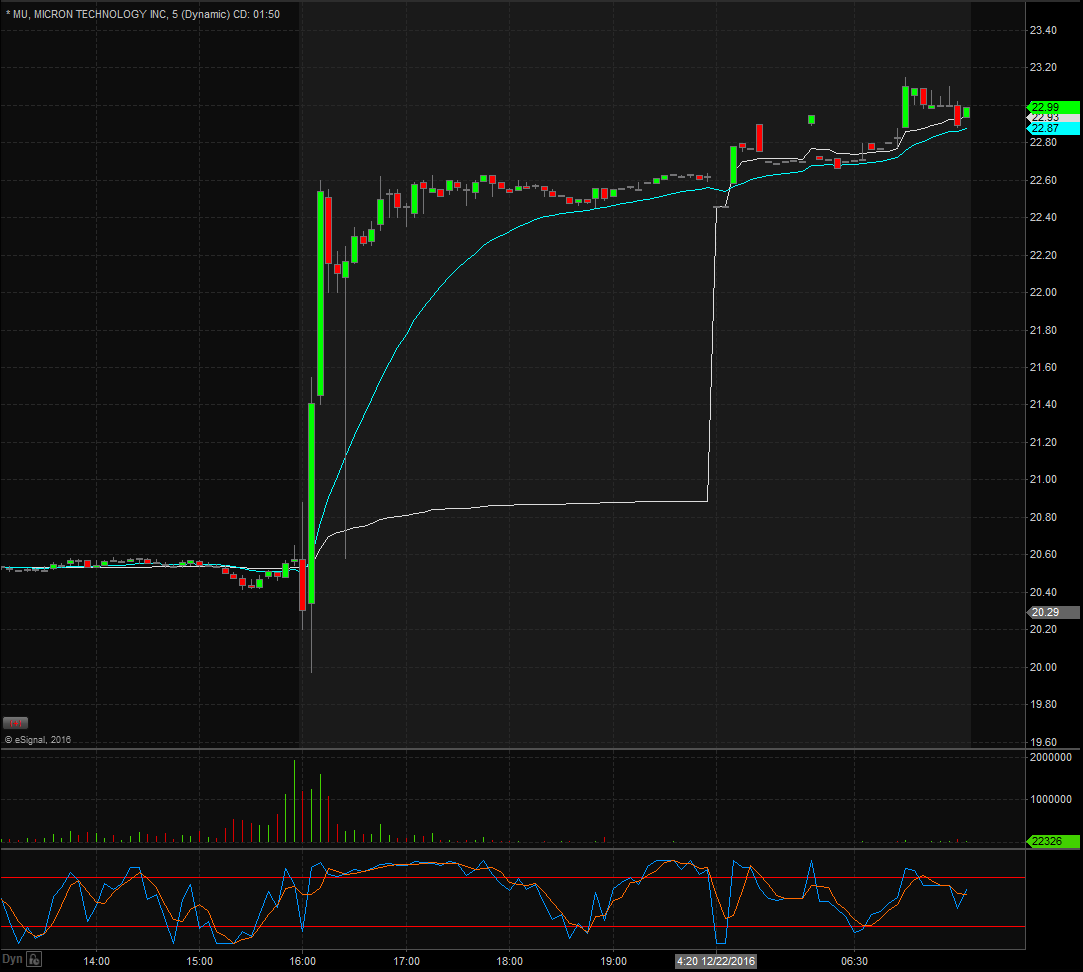Select the 22.87 cyan price marker
The height and width of the screenshot is (972, 1083).
click(1053, 128)
